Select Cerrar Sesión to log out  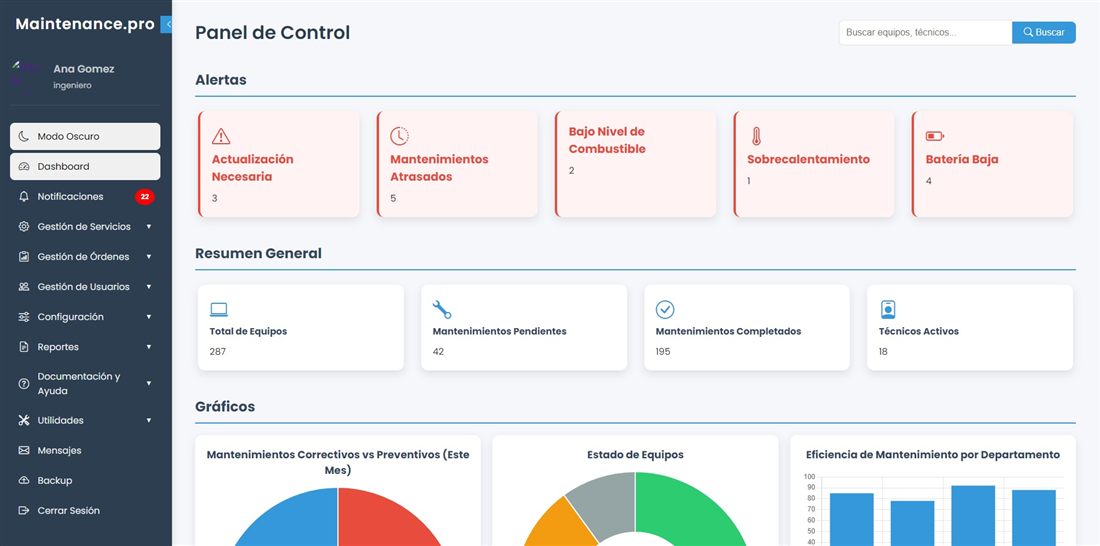coord(85,511)
